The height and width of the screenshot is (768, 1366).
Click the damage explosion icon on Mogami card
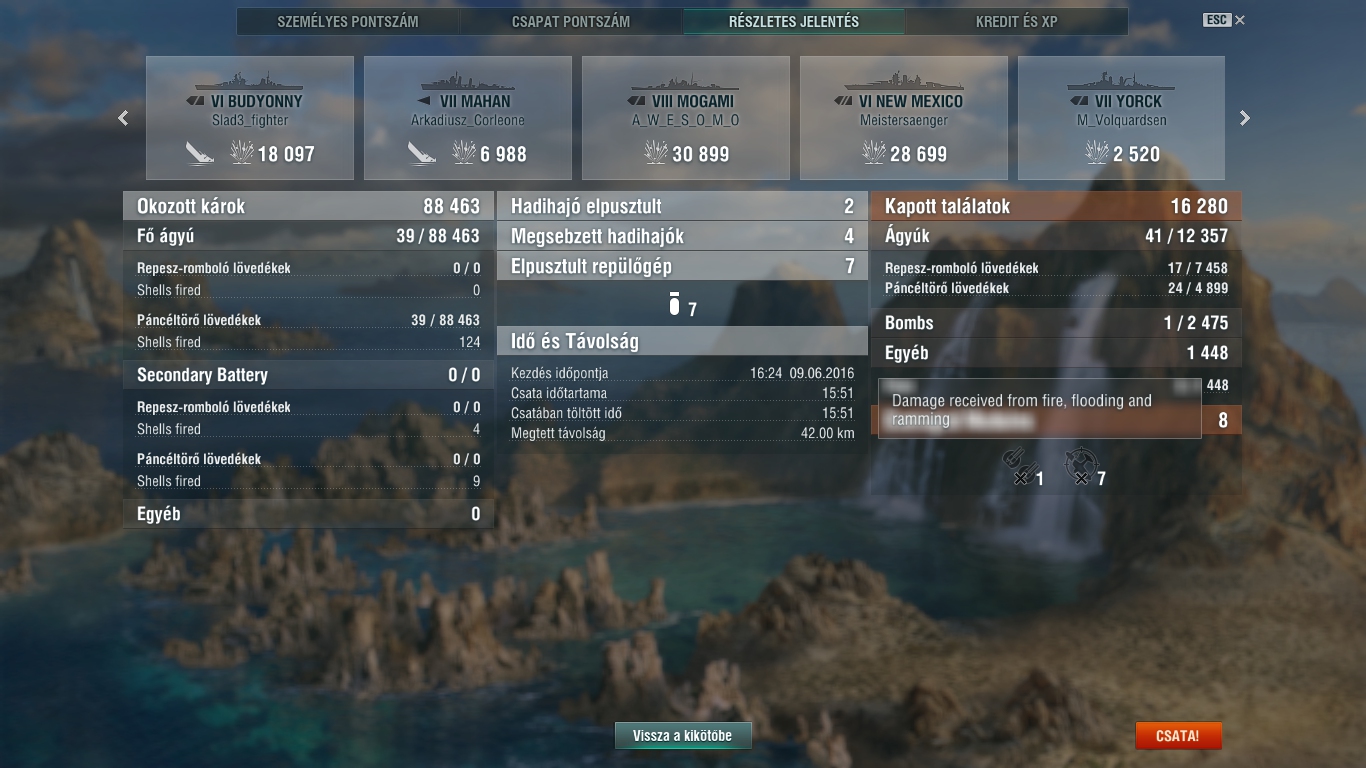[656, 153]
